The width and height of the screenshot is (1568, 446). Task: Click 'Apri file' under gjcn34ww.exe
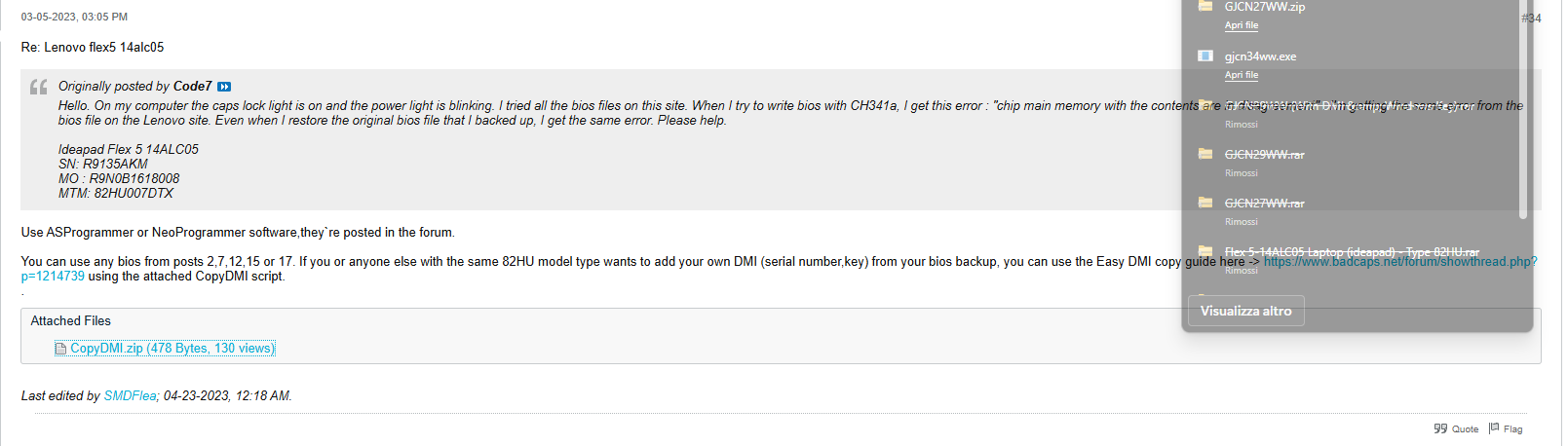pos(1241,75)
